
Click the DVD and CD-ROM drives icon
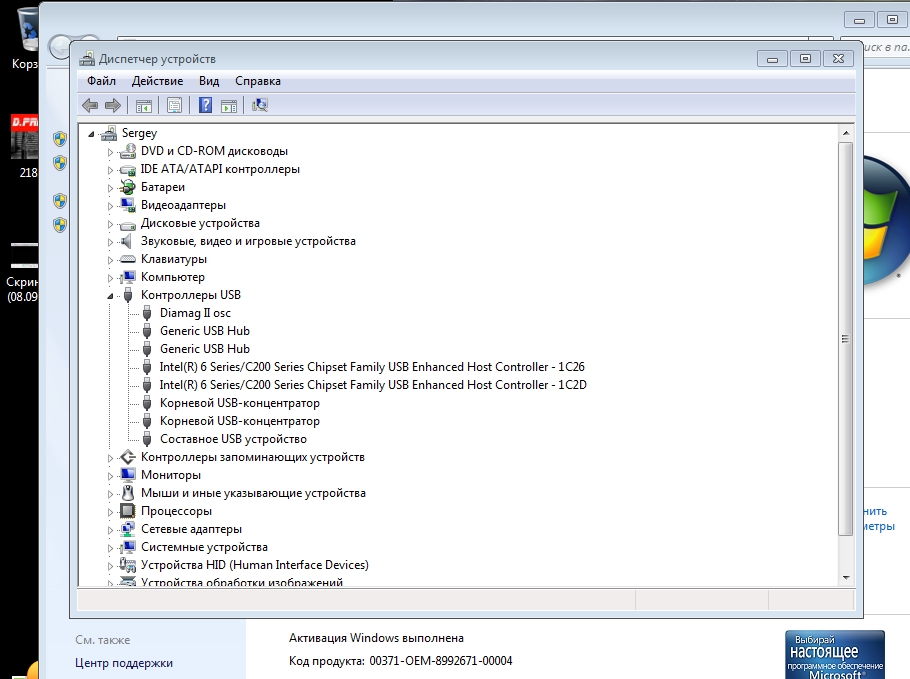(x=128, y=151)
